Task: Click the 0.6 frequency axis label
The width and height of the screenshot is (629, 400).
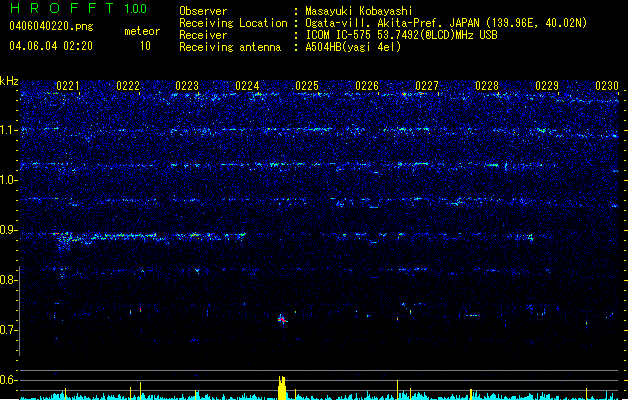Action: 8,380
